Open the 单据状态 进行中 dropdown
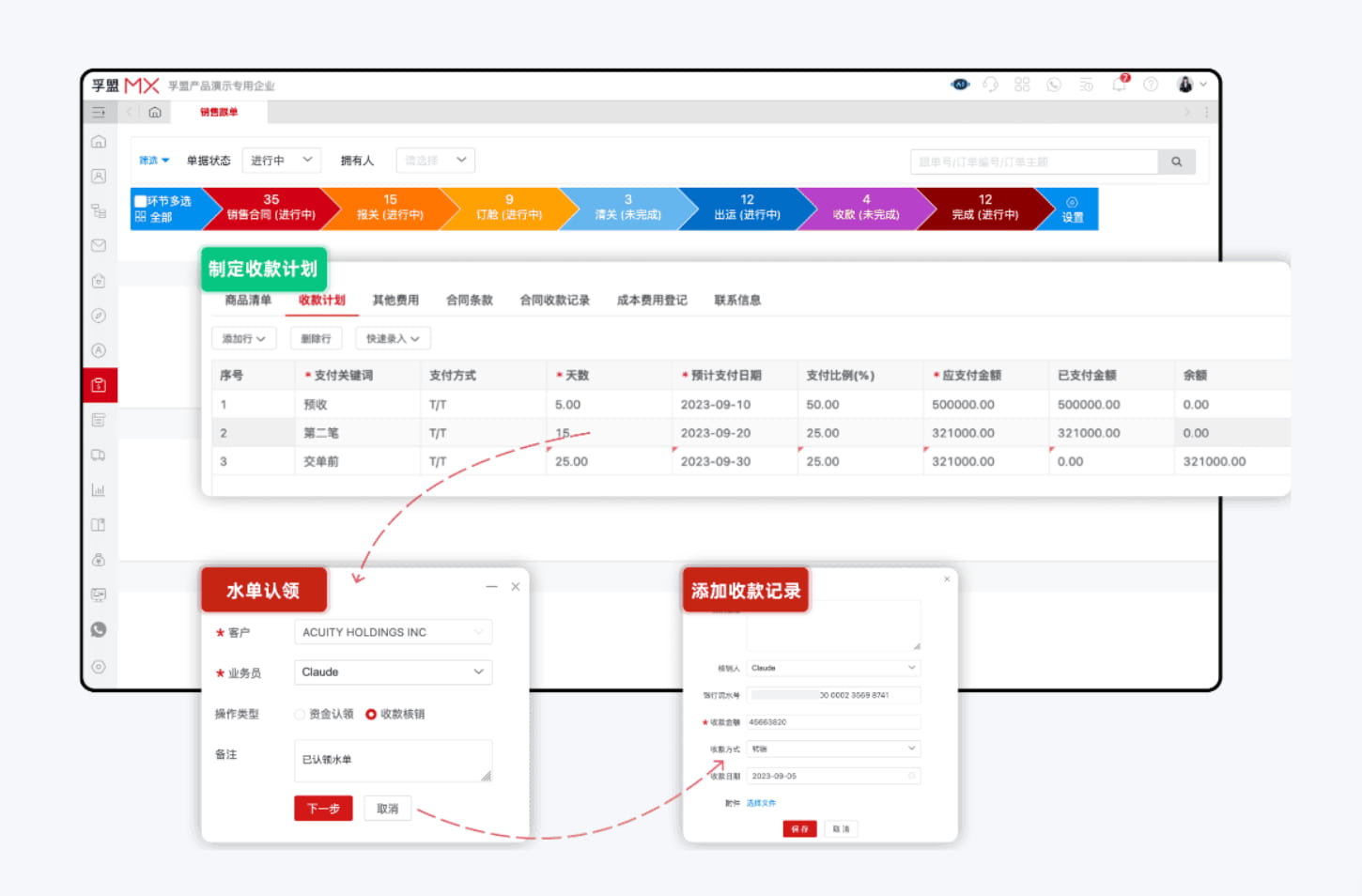 coord(281,160)
